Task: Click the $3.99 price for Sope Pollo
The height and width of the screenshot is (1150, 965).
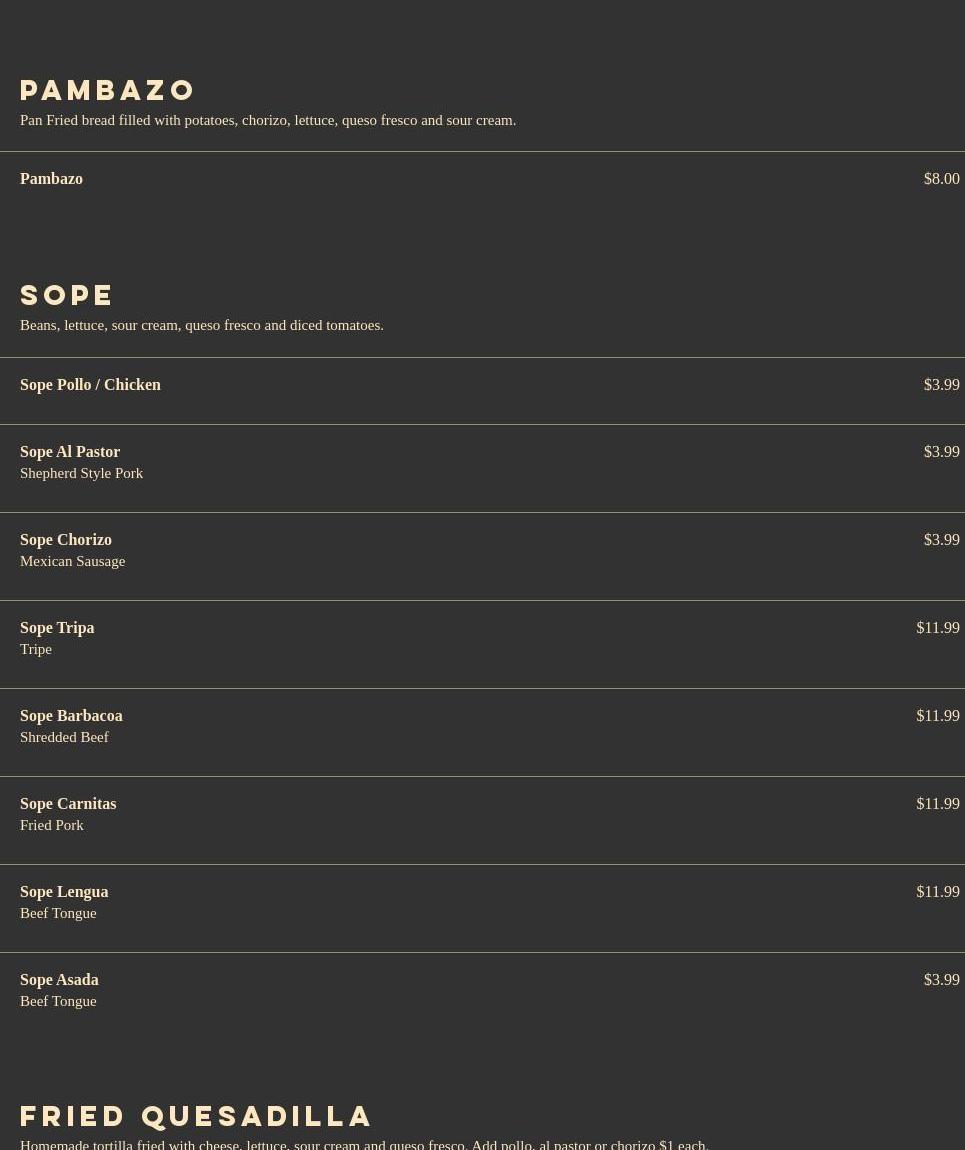Action: click(x=941, y=385)
